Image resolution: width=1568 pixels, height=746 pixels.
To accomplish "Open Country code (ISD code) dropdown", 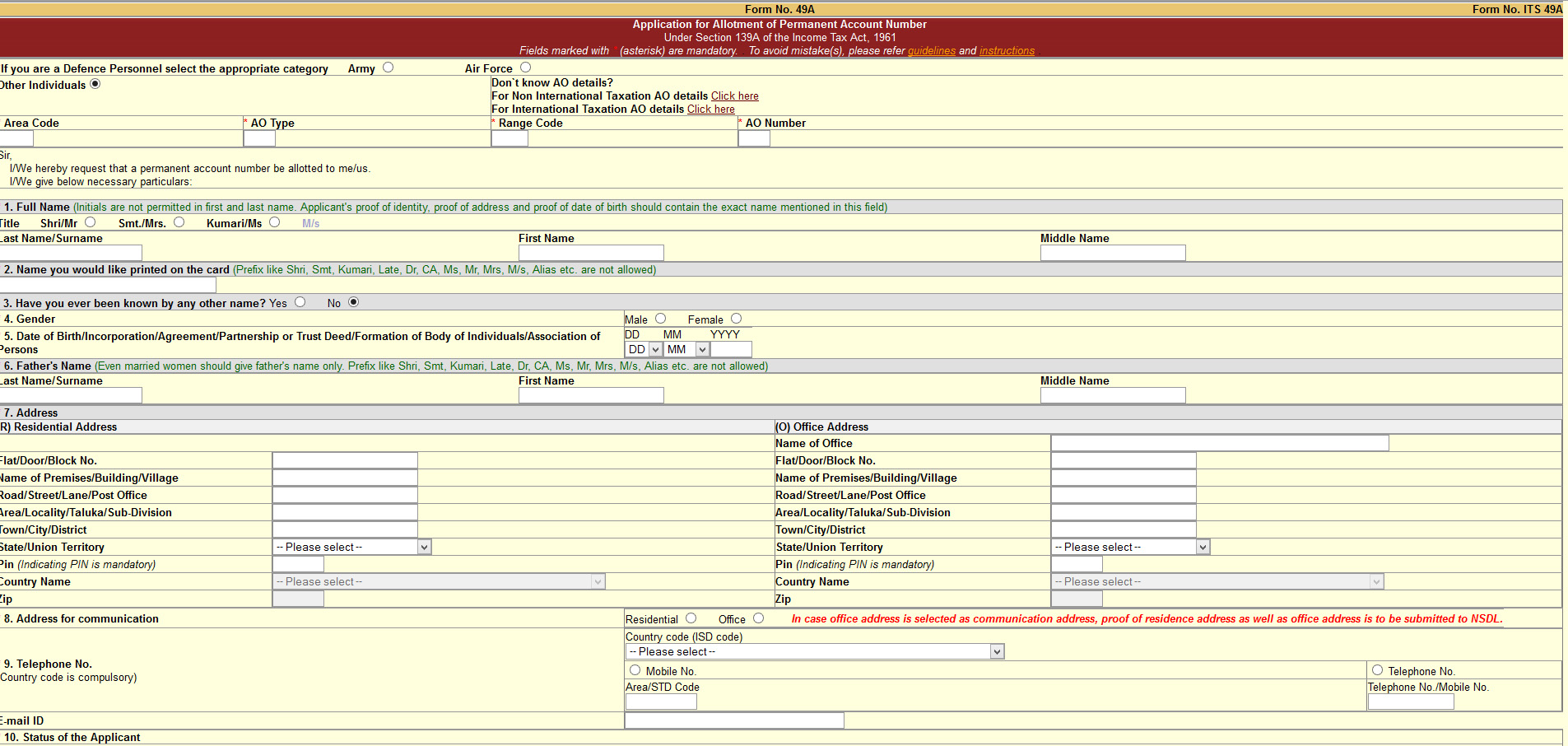I will [815, 651].
